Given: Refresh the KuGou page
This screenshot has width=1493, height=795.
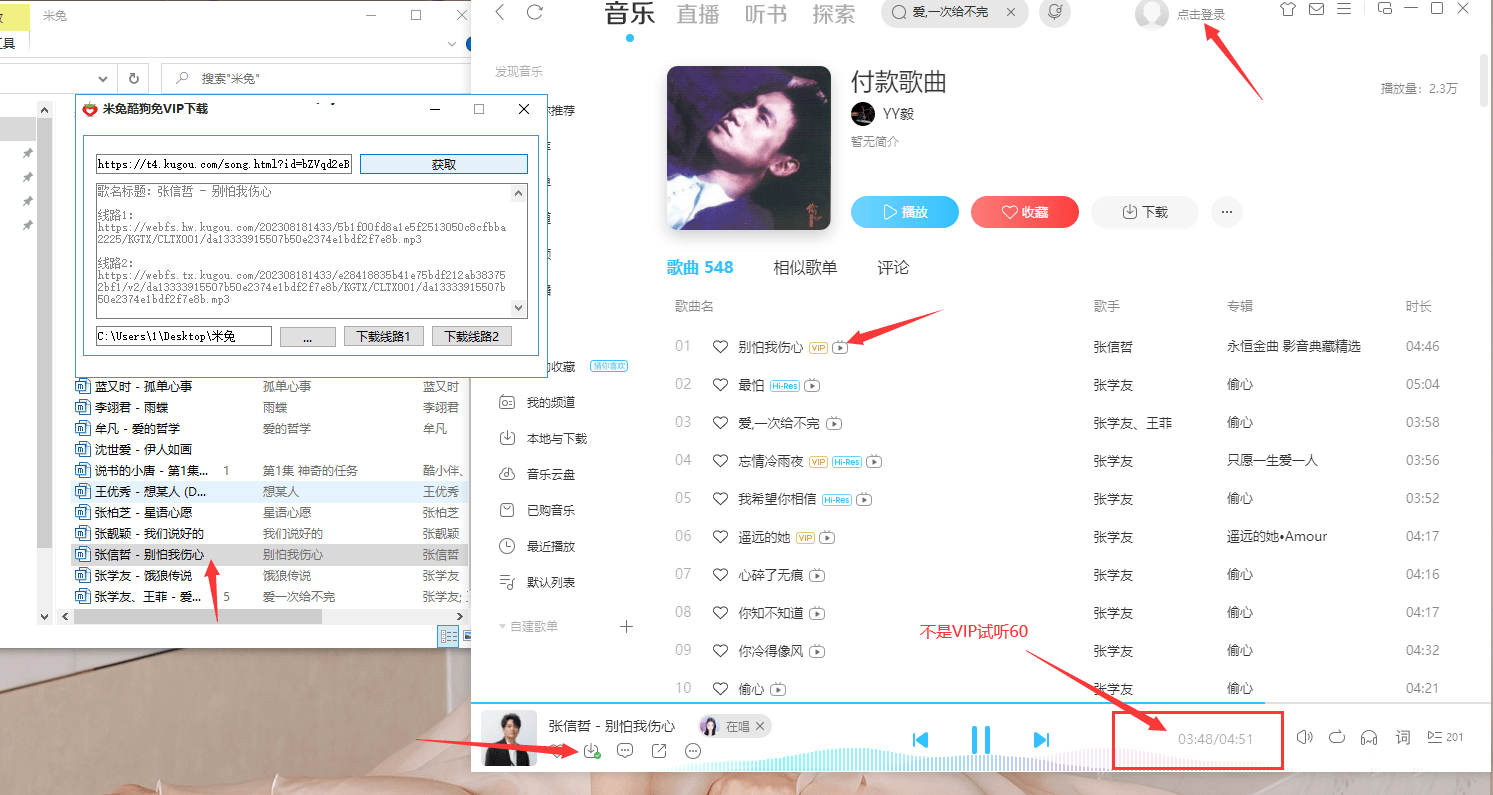Looking at the screenshot, I should (535, 12).
